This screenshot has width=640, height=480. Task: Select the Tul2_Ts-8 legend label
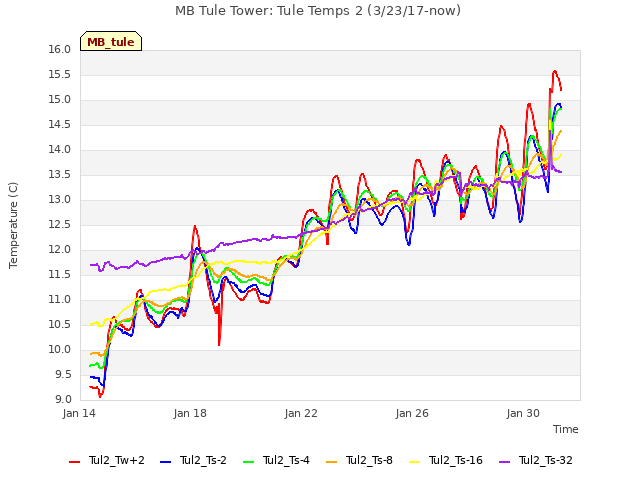pos(369,460)
